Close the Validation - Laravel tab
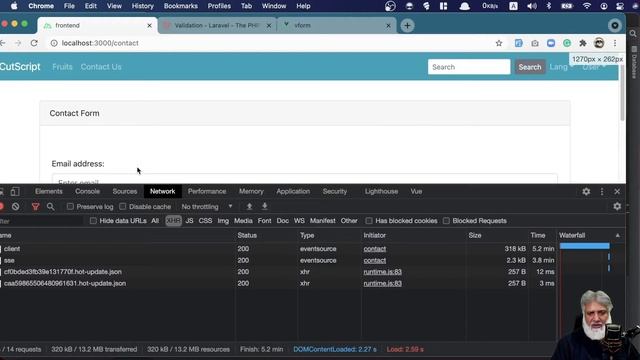 pos(269,25)
